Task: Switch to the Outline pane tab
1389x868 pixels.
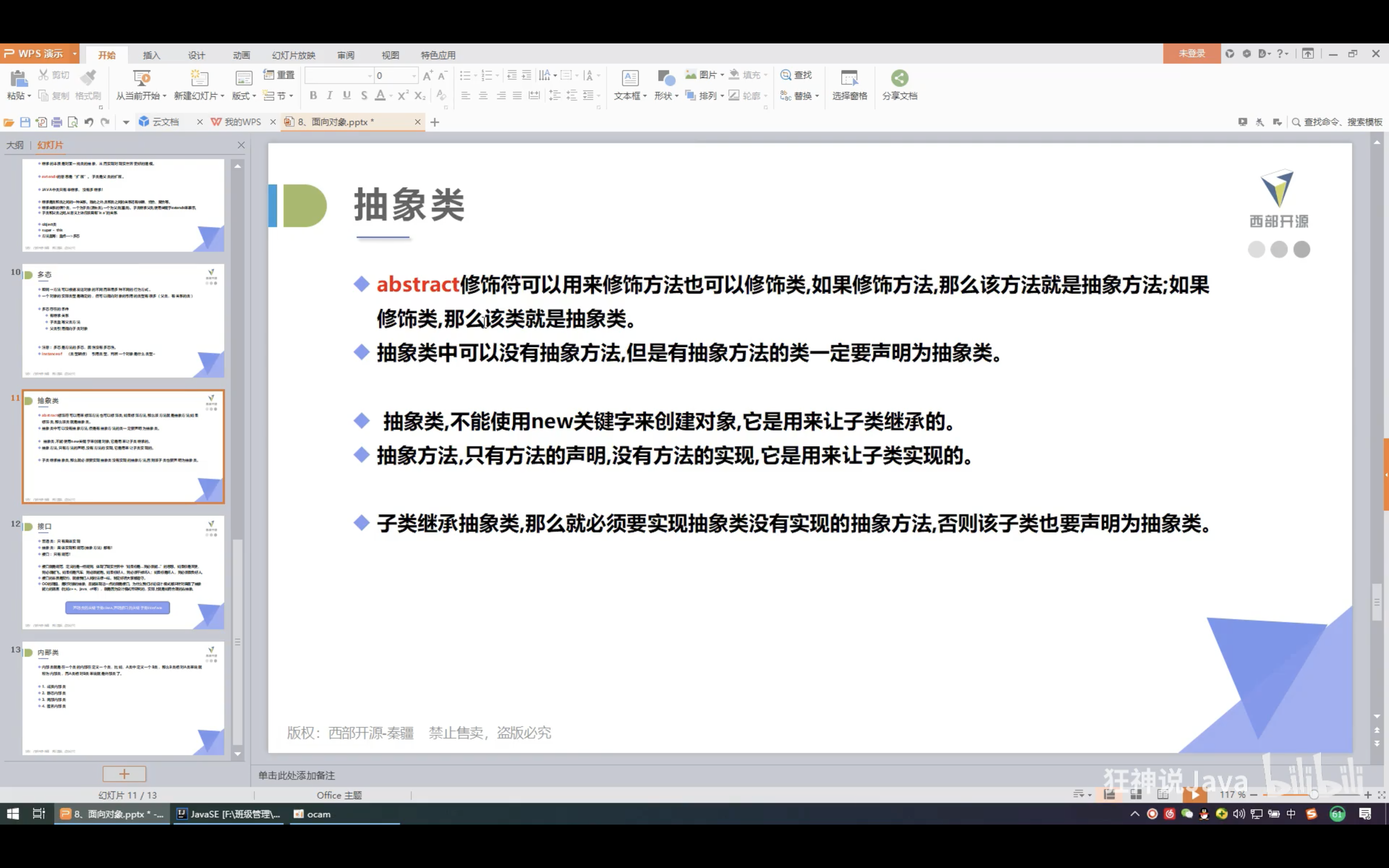Action: [x=15, y=145]
